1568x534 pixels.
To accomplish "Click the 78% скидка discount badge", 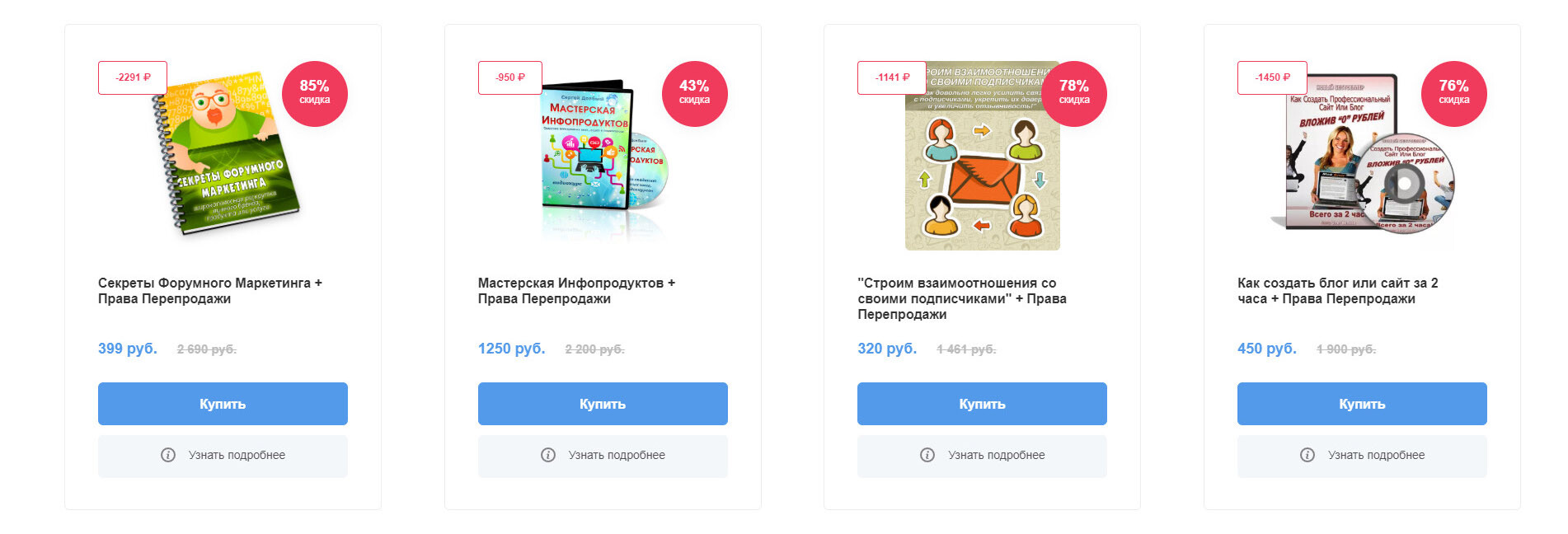I will pyautogui.click(x=1074, y=94).
